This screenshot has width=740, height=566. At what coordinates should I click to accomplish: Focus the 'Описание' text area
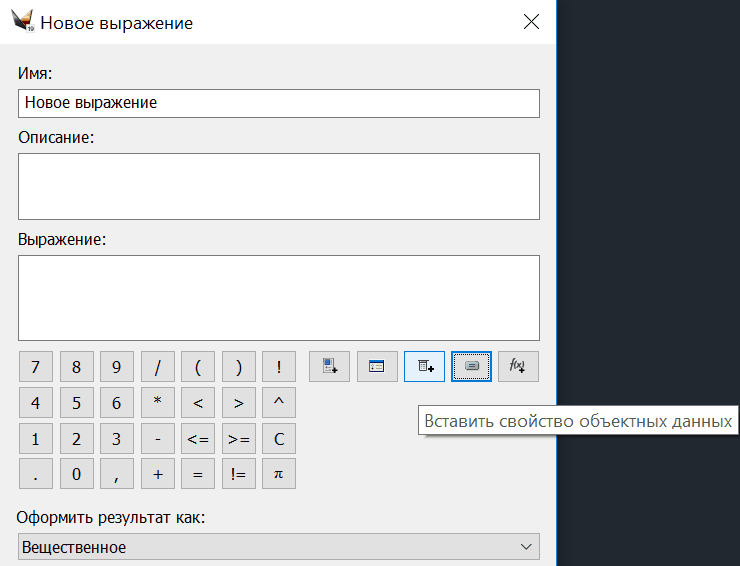pos(279,186)
